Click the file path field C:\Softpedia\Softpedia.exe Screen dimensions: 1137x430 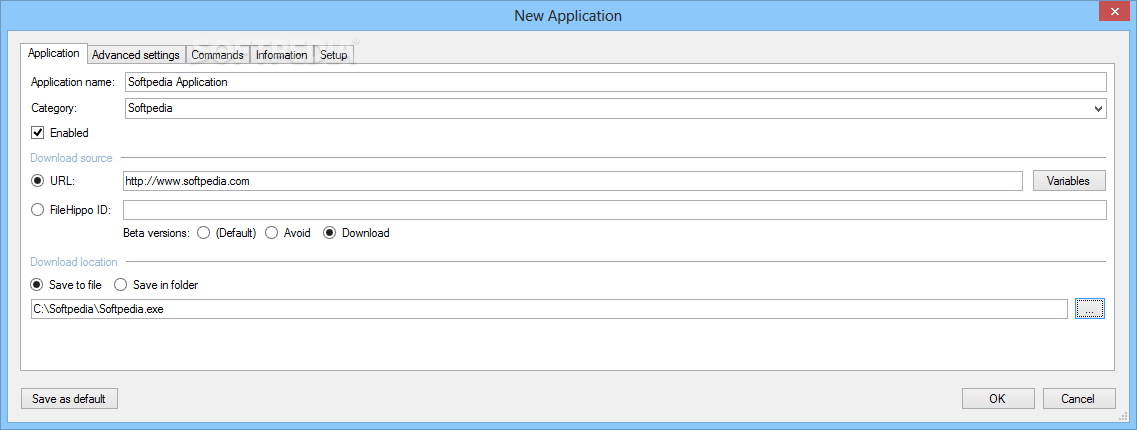[549, 309]
